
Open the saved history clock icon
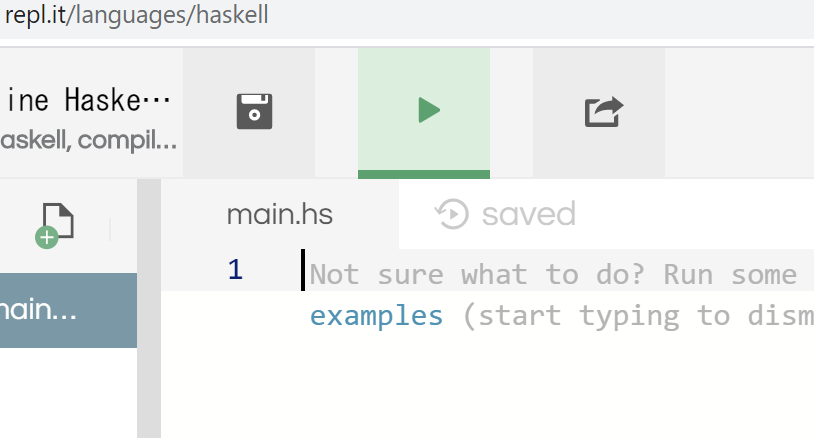pos(452,214)
